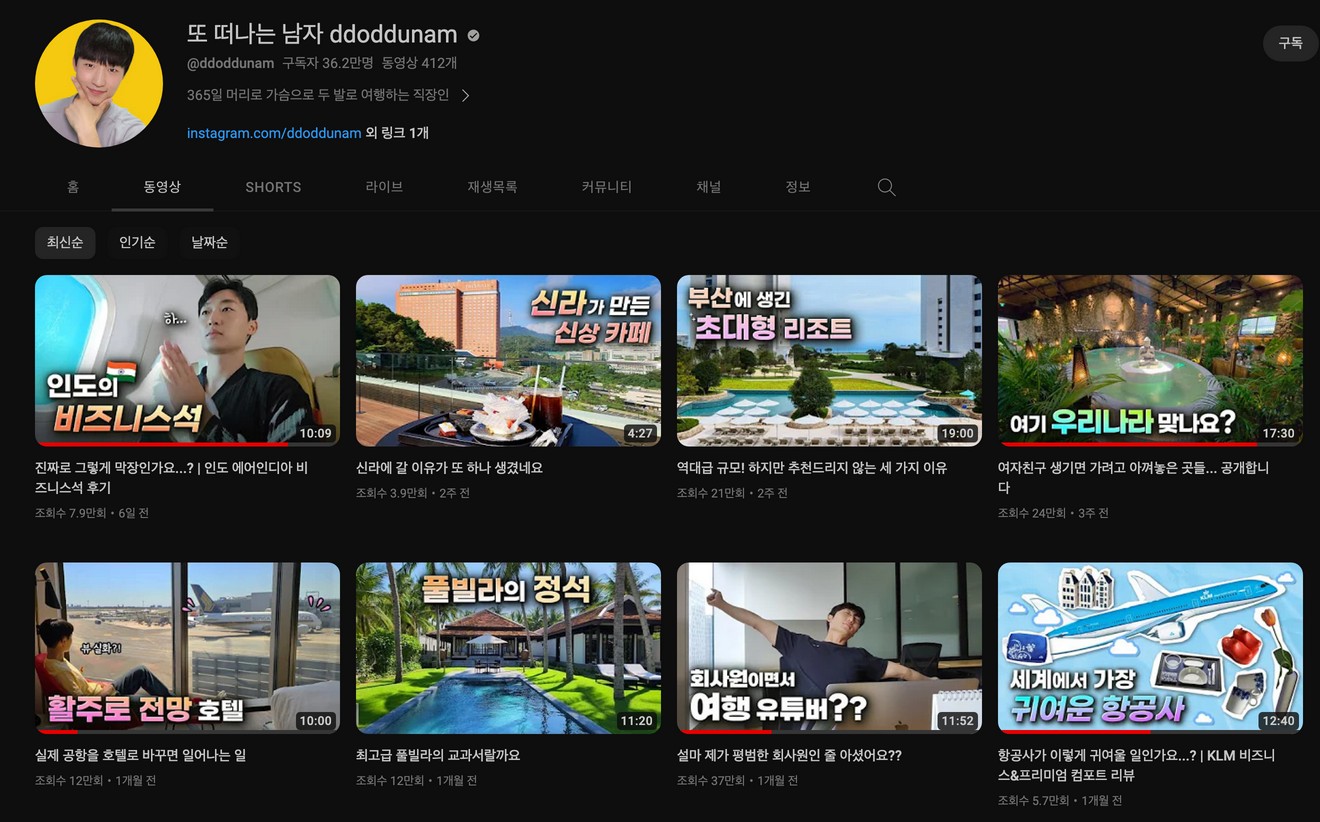Screen dimensions: 1320x822
Task: Sort videos by 인기순 chip
Action: pos(137,242)
